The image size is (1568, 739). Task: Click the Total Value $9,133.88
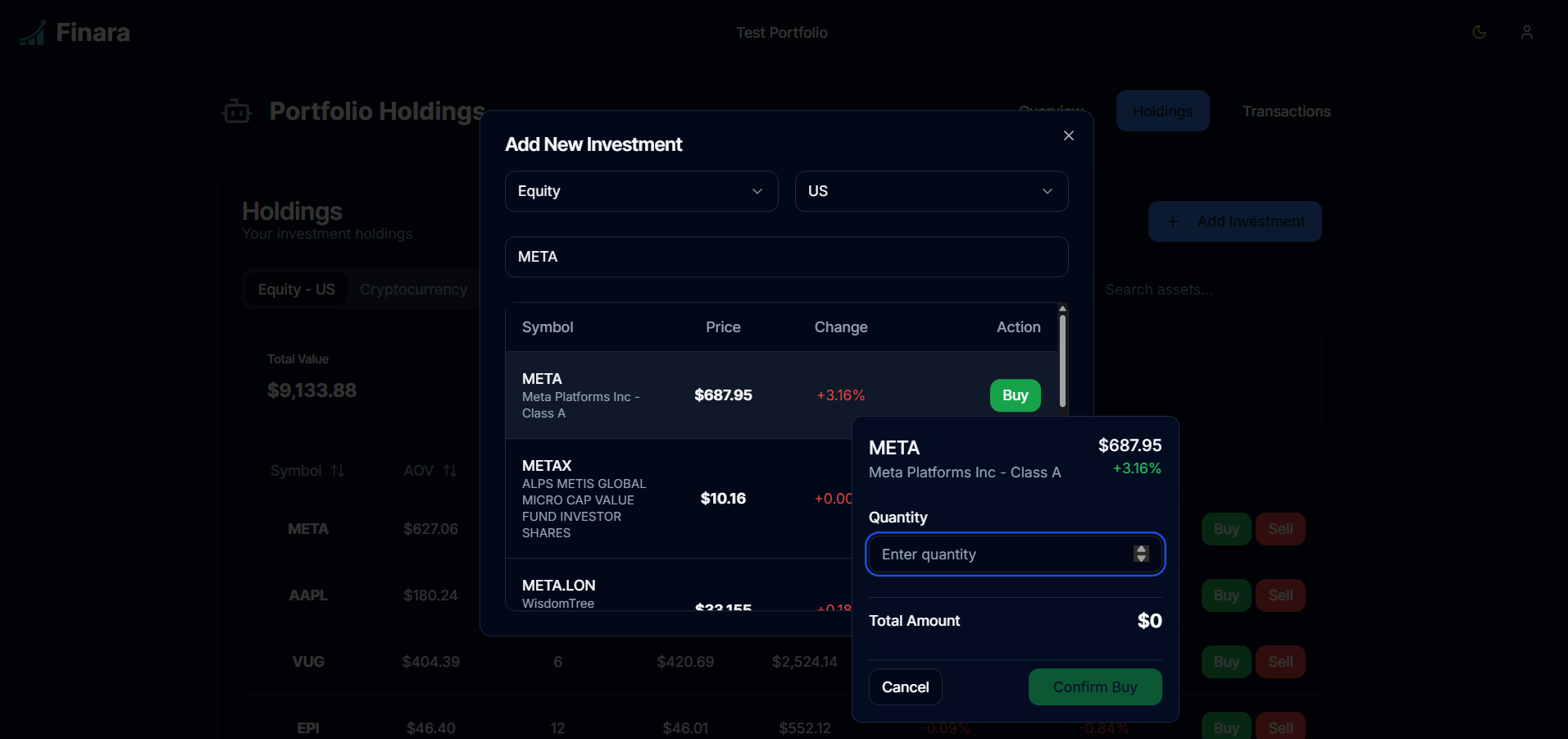[311, 390]
